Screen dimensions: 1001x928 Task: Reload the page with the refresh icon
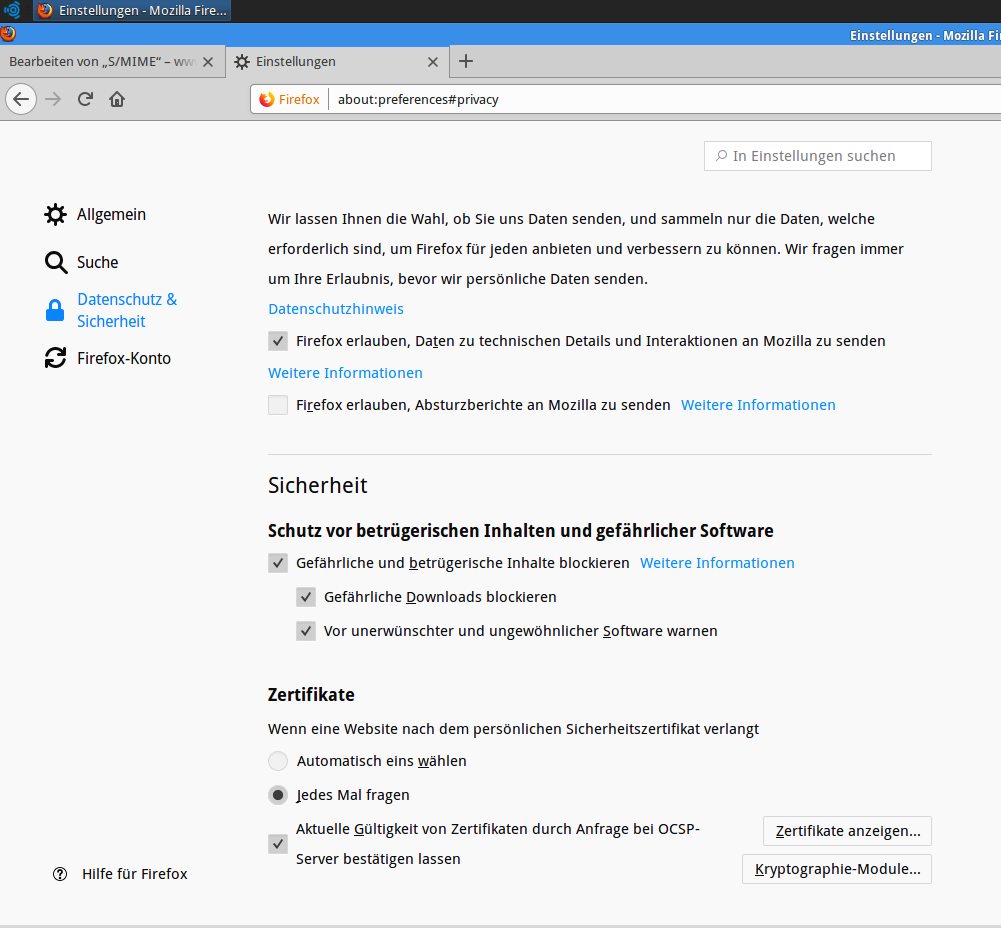click(85, 99)
